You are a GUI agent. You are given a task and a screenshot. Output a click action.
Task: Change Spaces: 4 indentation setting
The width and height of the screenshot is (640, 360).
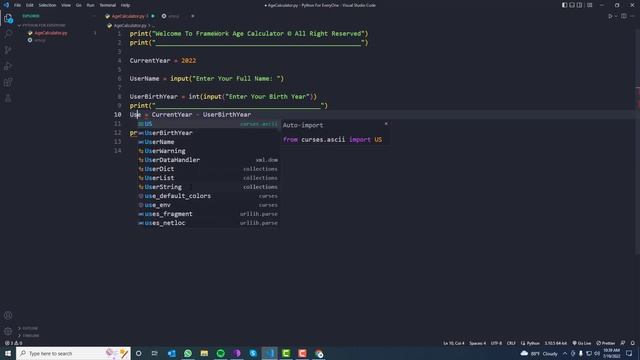click(478, 343)
